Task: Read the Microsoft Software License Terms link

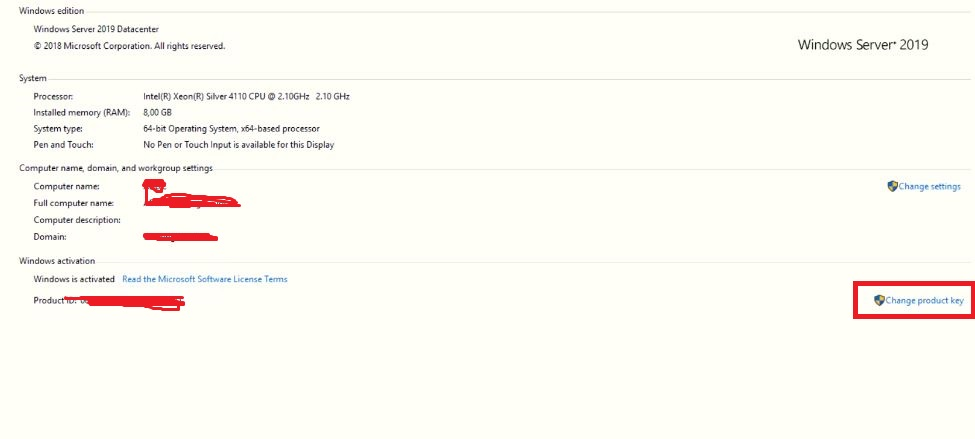Action: click(x=205, y=279)
